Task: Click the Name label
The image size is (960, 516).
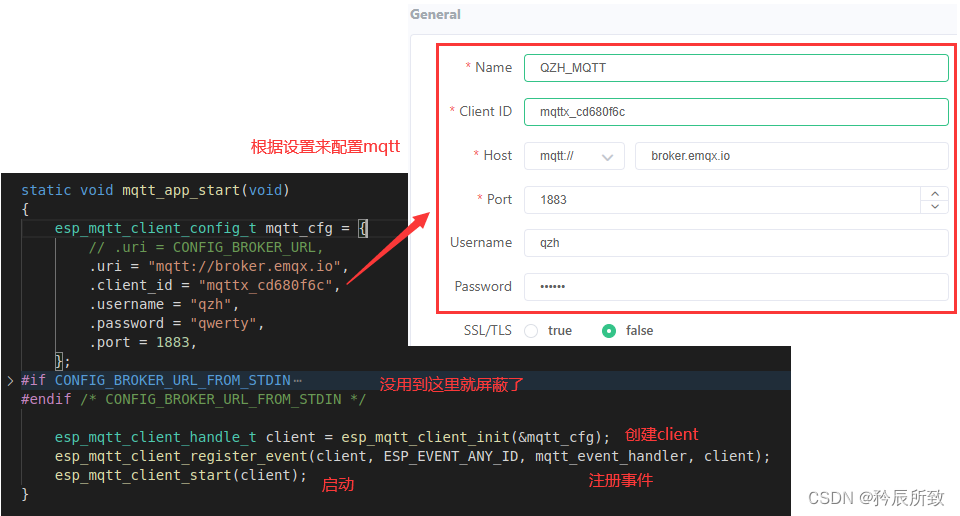Action: point(493,67)
